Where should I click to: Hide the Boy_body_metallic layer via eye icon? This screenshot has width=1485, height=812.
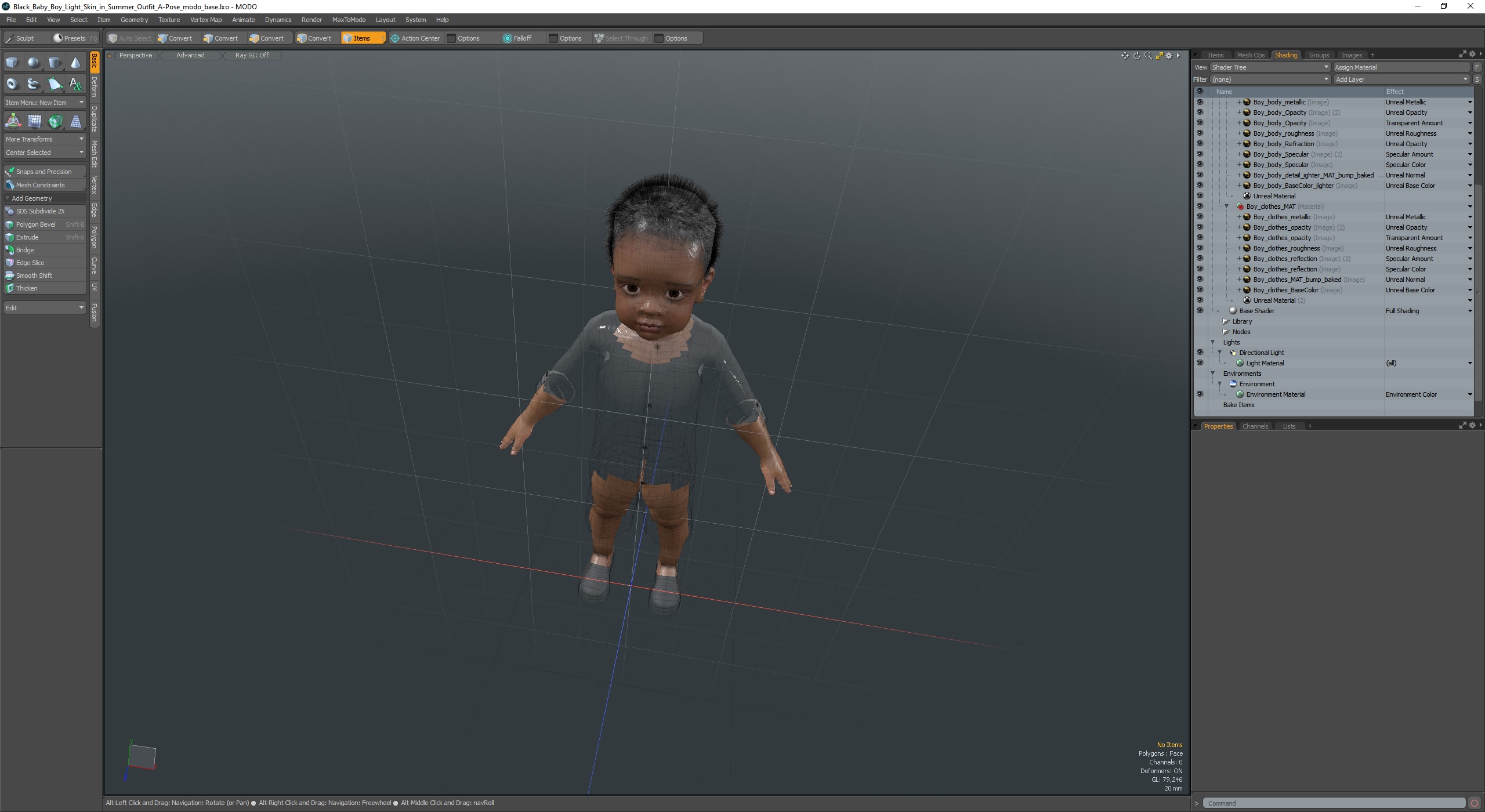click(1200, 102)
